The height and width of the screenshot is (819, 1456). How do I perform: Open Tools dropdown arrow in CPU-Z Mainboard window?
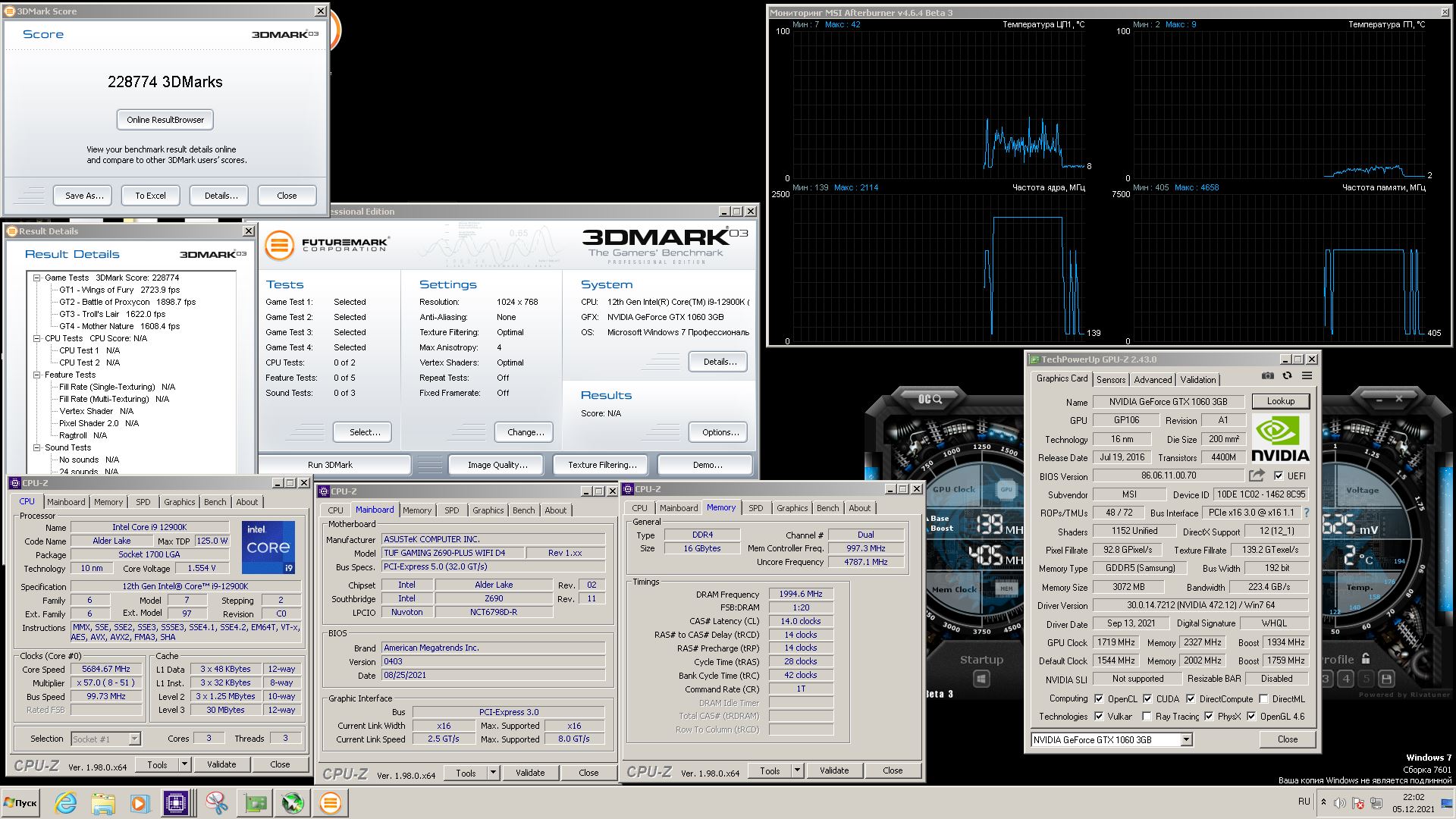click(493, 773)
